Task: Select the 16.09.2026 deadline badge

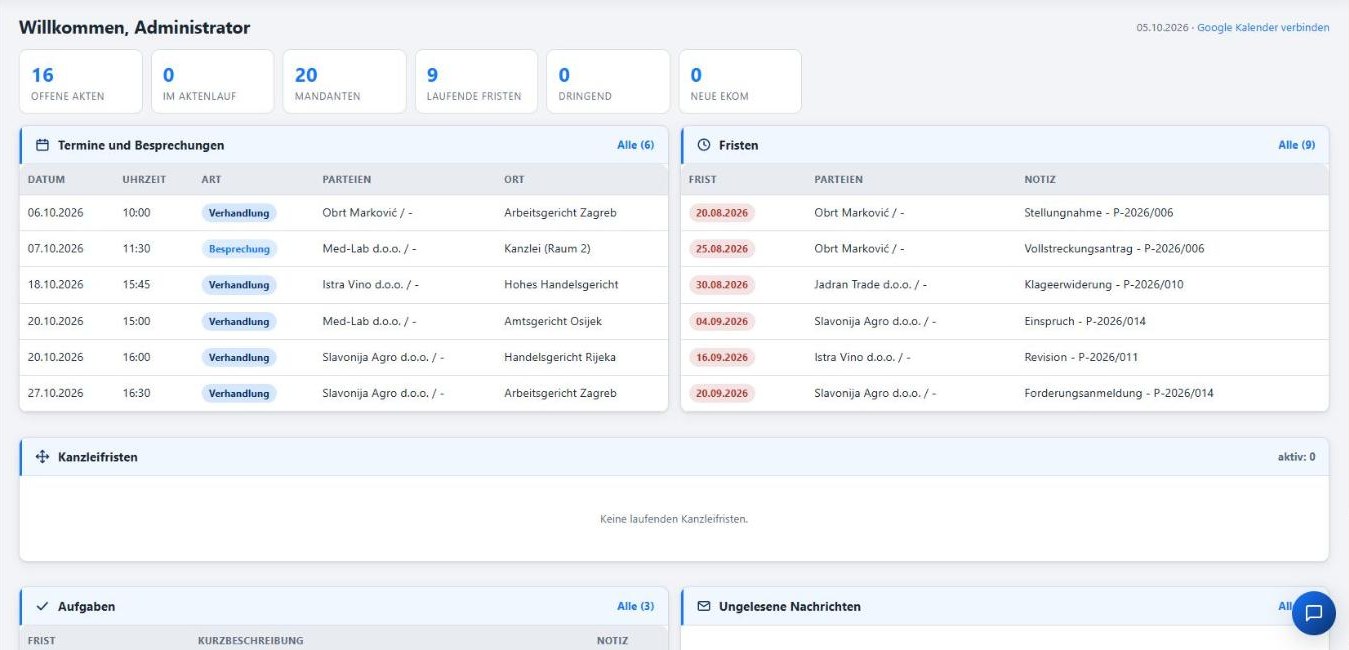Action: (x=722, y=357)
